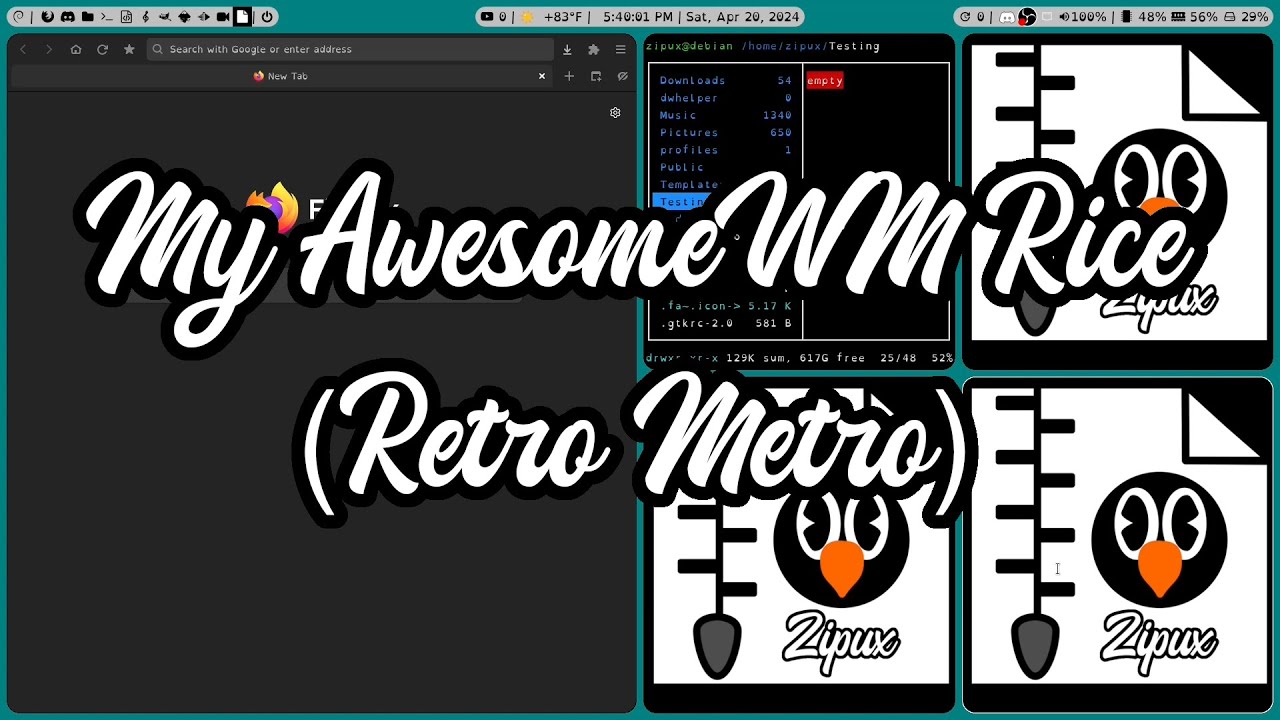Click the power button icon
The image size is (1280, 720).
point(267,17)
